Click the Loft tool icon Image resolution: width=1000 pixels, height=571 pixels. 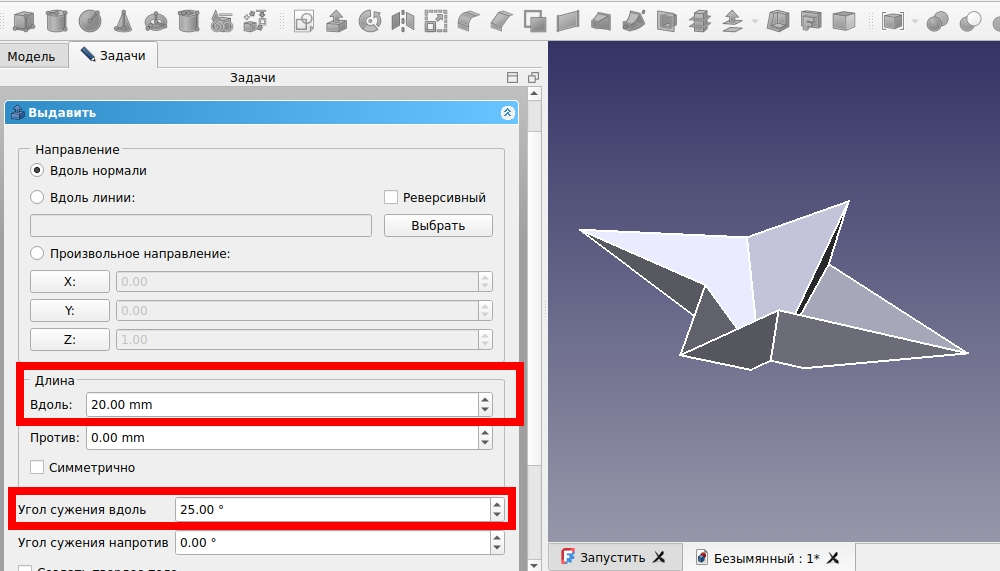(x=601, y=21)
